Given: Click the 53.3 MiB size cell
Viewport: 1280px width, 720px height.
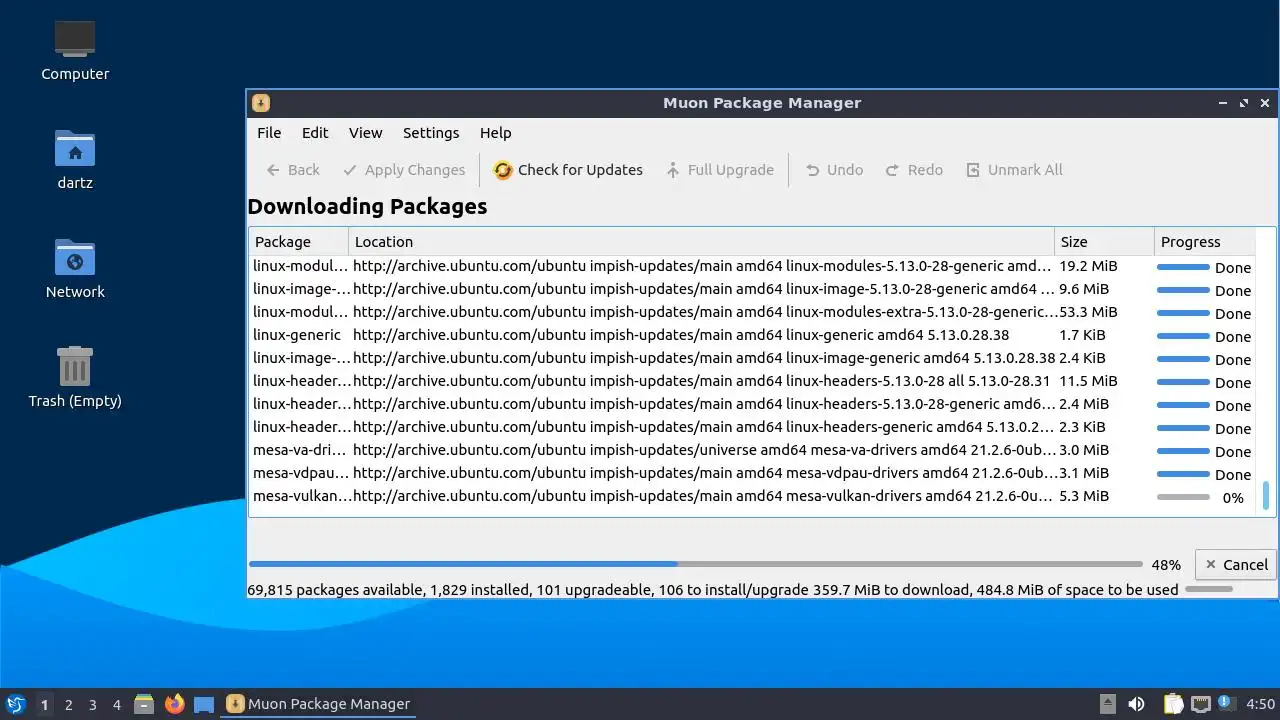Looking at the screenshot, I should [1088, 312].
